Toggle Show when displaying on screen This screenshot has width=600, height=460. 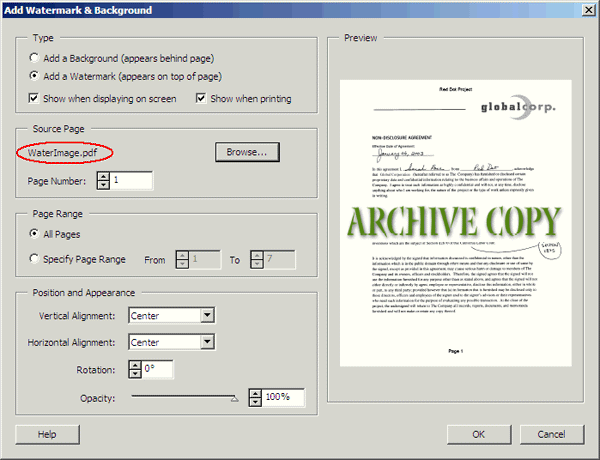(x=35, y=98)
